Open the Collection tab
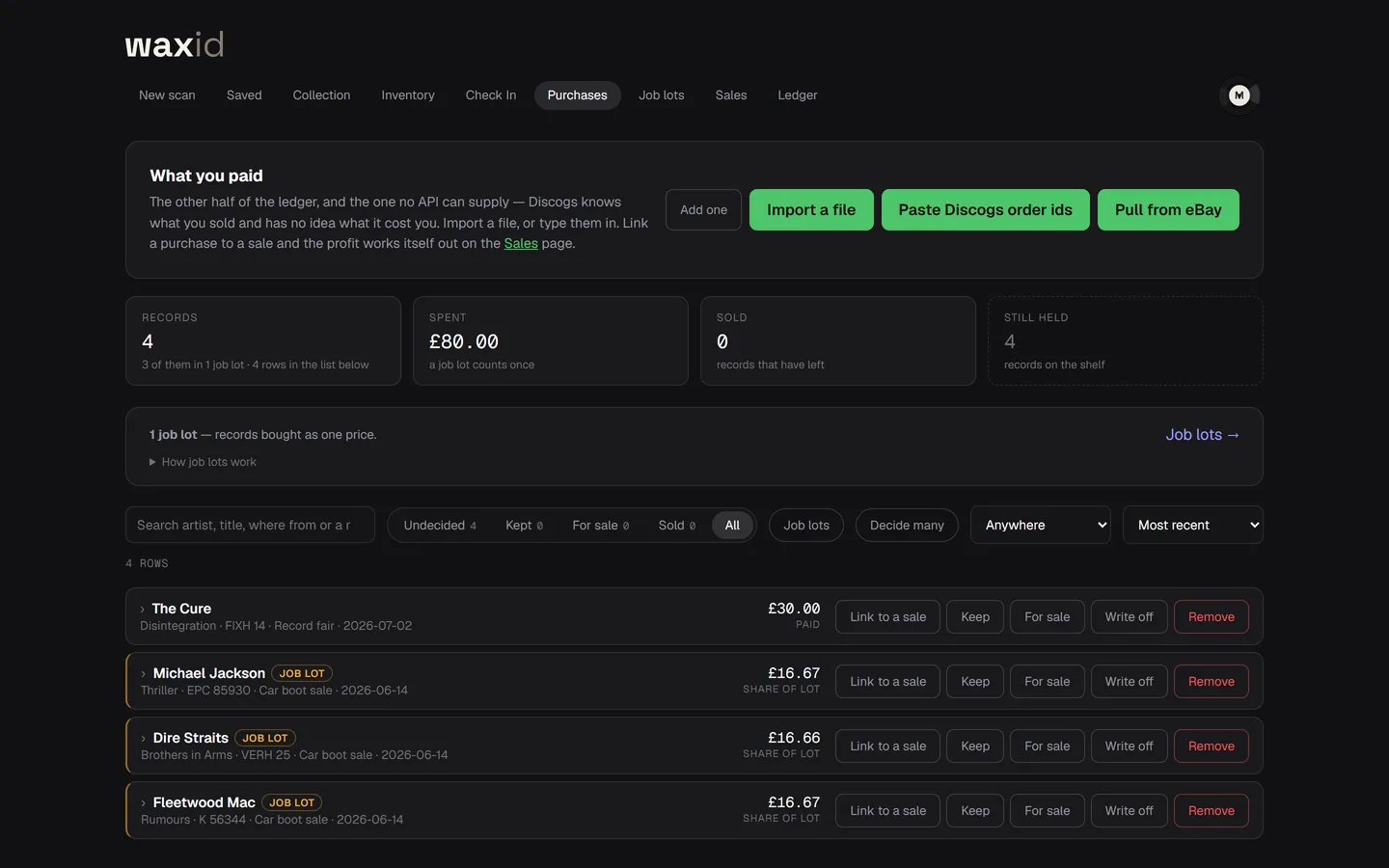1389x868 pixels. pyautogui.click(x=321, y=95)
